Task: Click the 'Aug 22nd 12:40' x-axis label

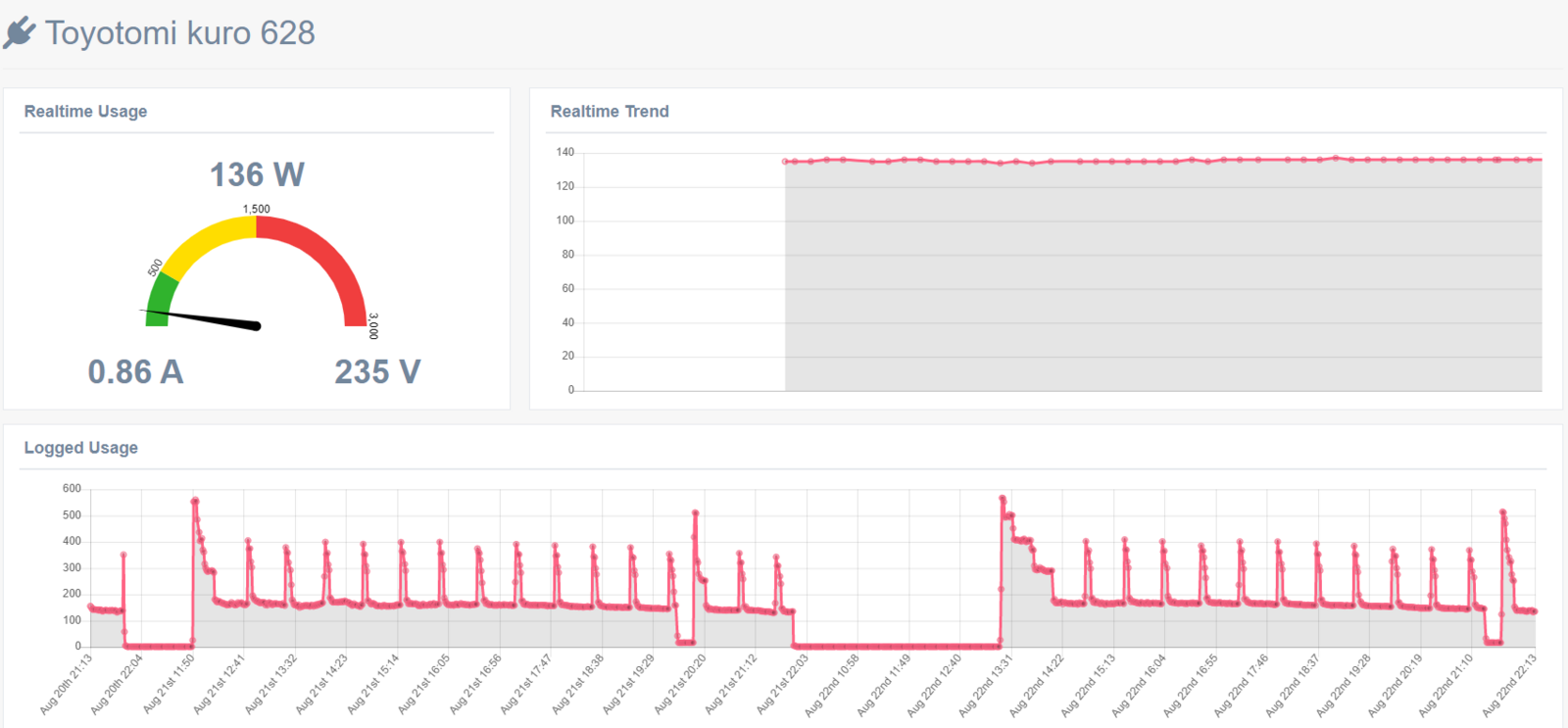Action: point(936,684)
